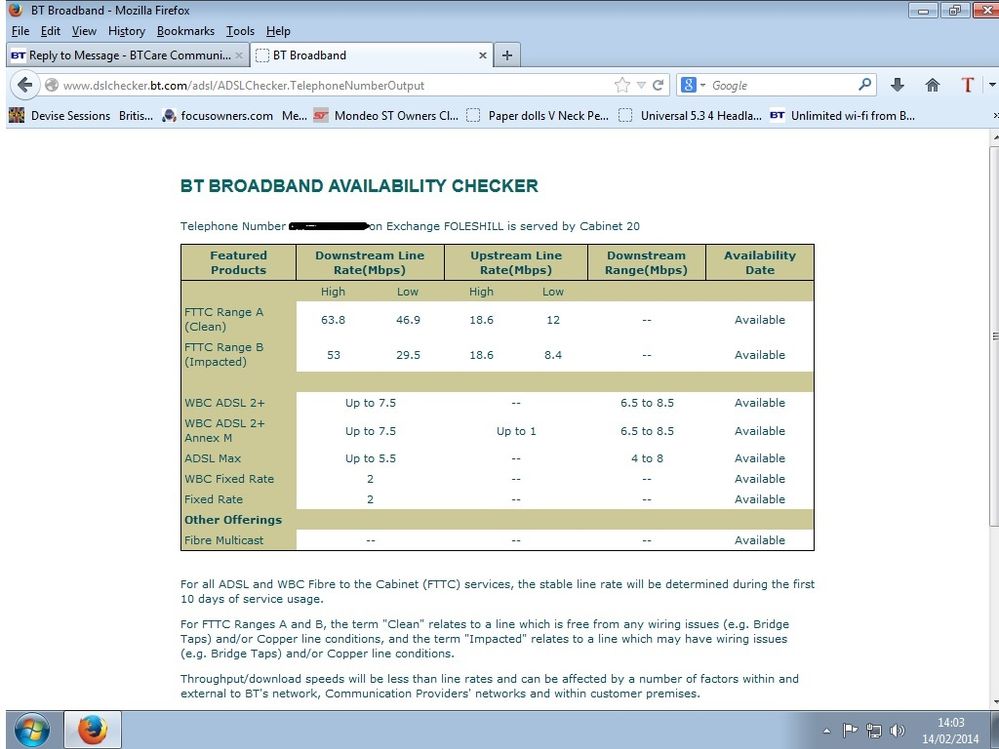Open the History menu
999x749 pixels.
[126, 31]
